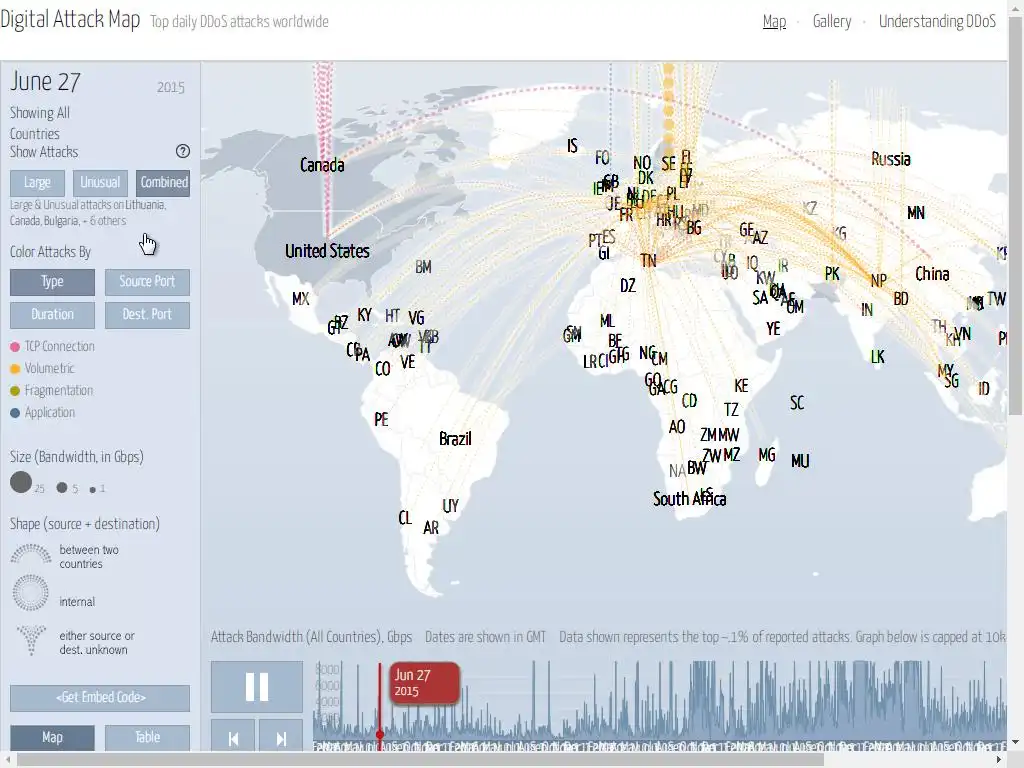
Task: Switch to the Map view tab
Action: point(52,737)
